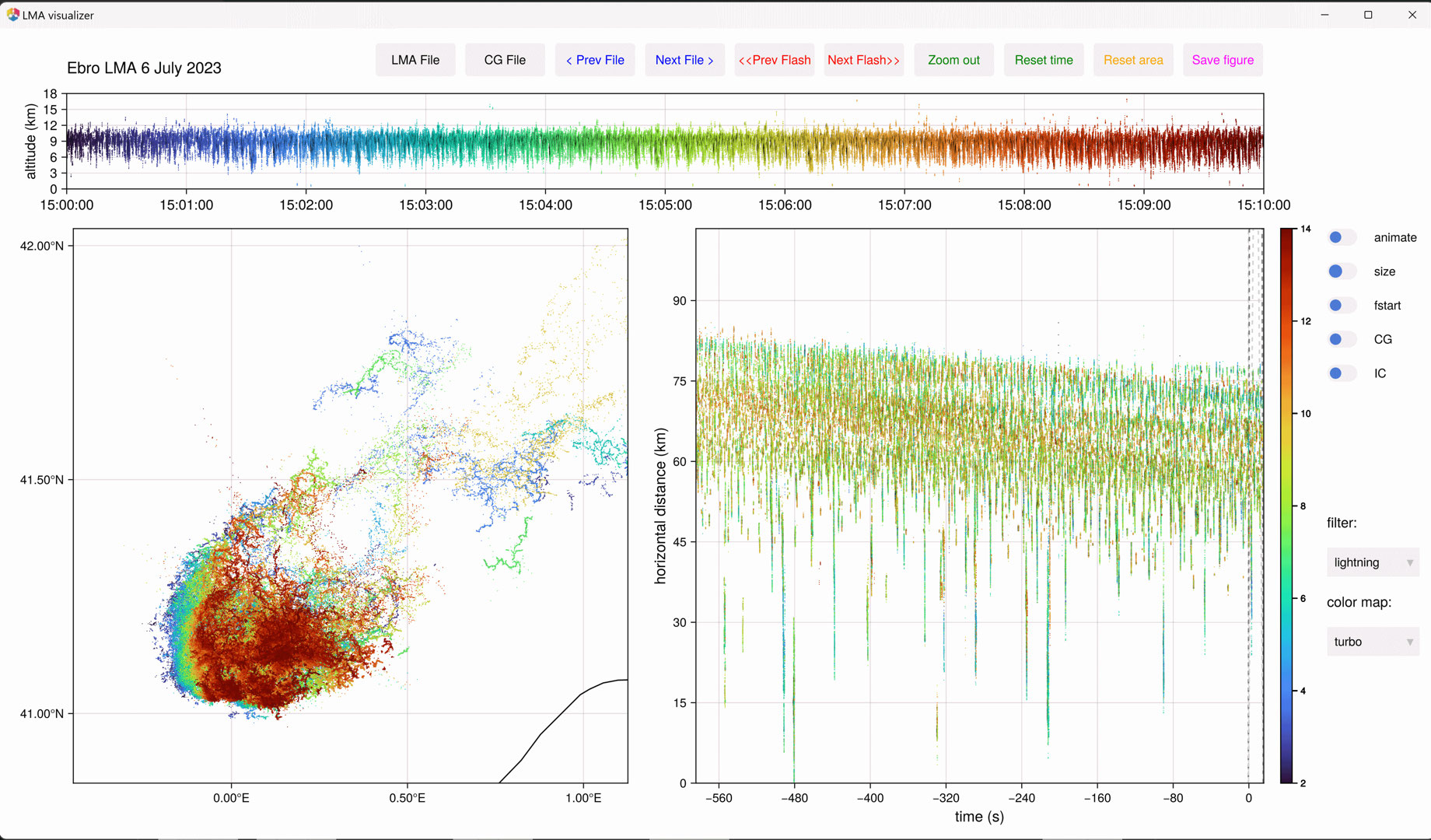Viewport: 1431px width, 840px height.
Task: Toggle the IC switch
Action: pyautogui.click(x=1342, y=373)
